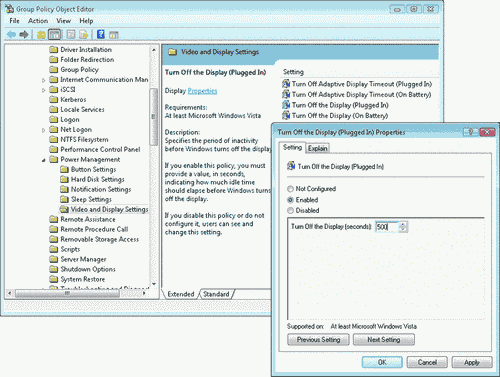Click scroll-up arrow of the tree pane
Image resolution: width=500 pixels, height=377 pixels.
click(154, 50)
